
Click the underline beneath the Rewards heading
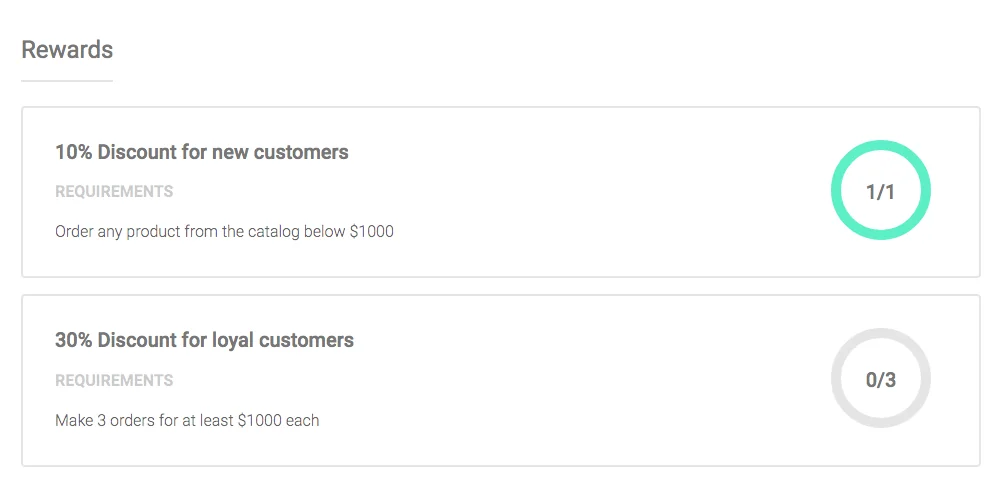[67, 80]
